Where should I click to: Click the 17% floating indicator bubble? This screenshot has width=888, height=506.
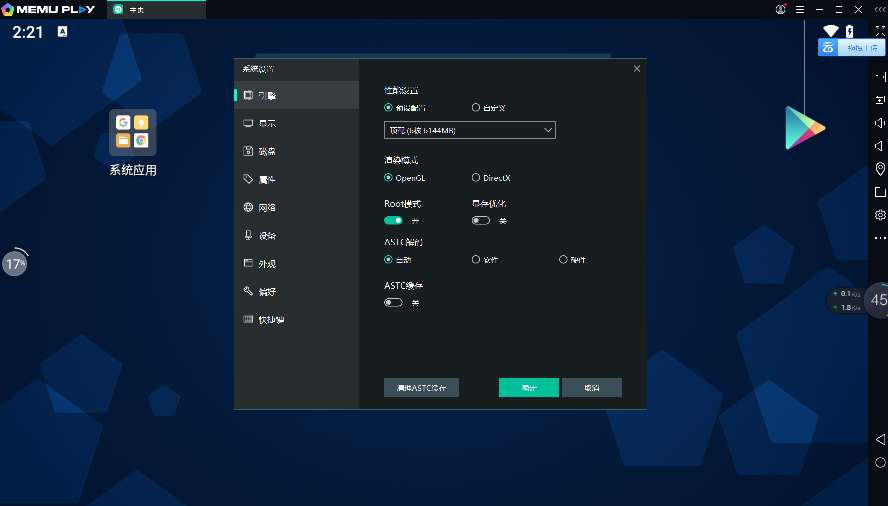15,263
